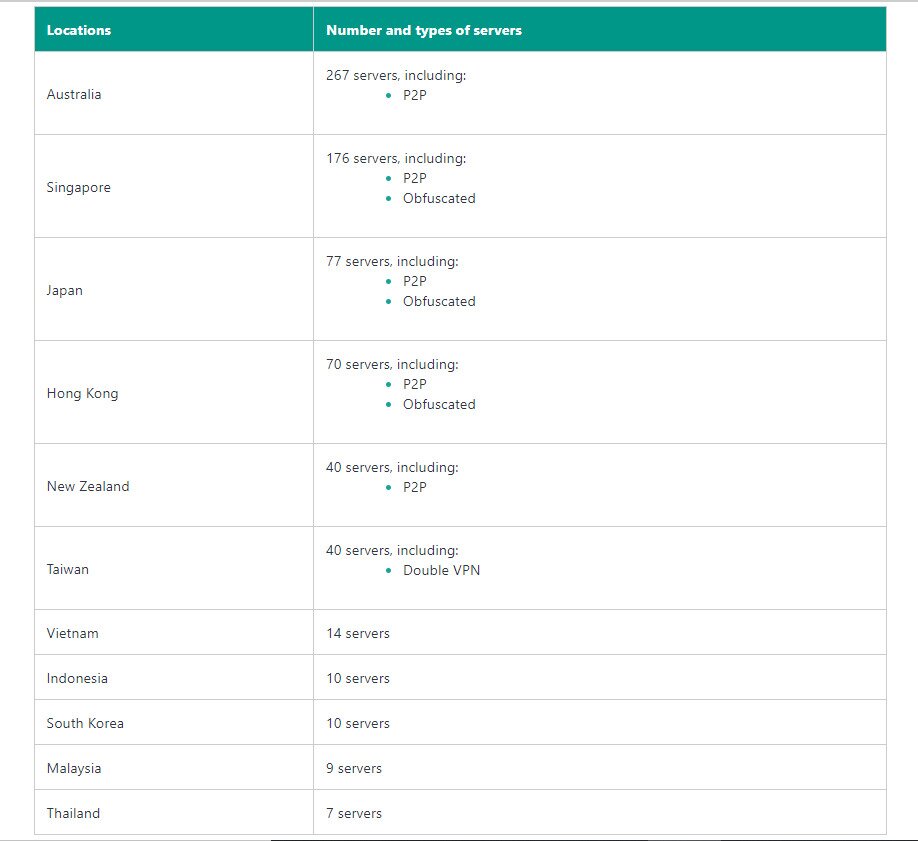Click the "77 servers, including:" text
The width and height of the screenshot is (918, 841).
392,261
